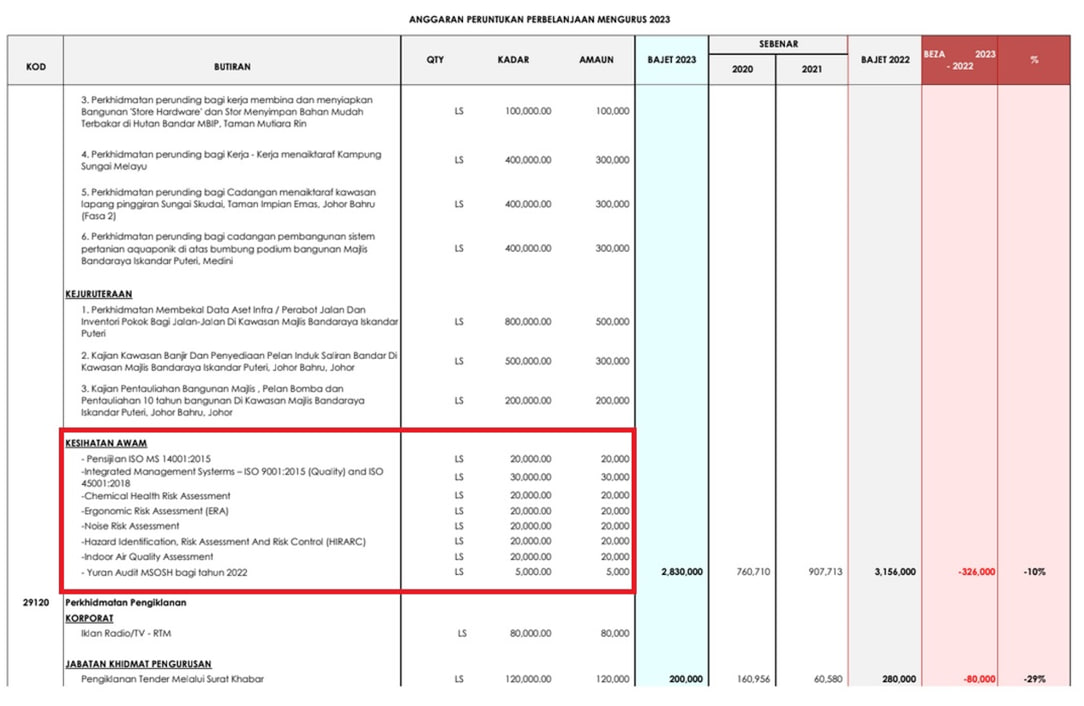Image resolution: width=1084 pixels, height=706 pixels.
Task: Select the BAJET 2022 header cell
Action: (885, 60)
